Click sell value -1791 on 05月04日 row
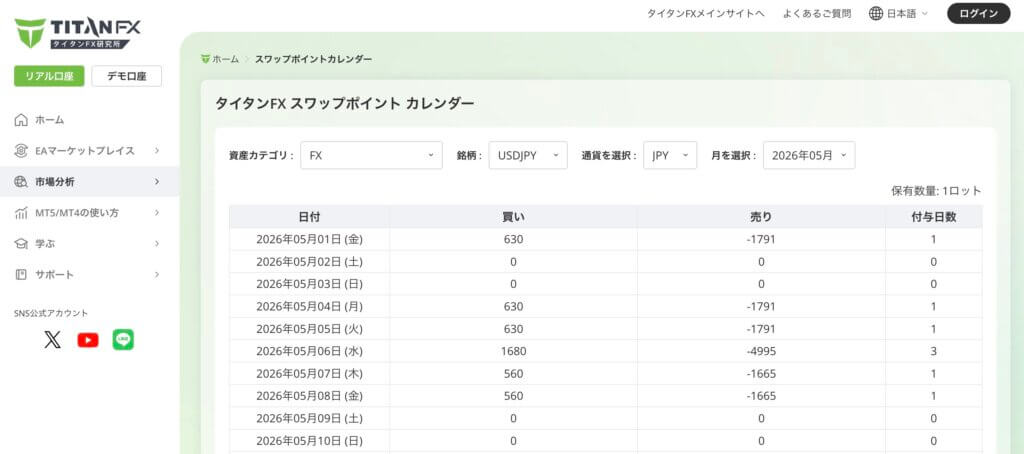This screenshot has width=1024, height=454. click(761, 306)
